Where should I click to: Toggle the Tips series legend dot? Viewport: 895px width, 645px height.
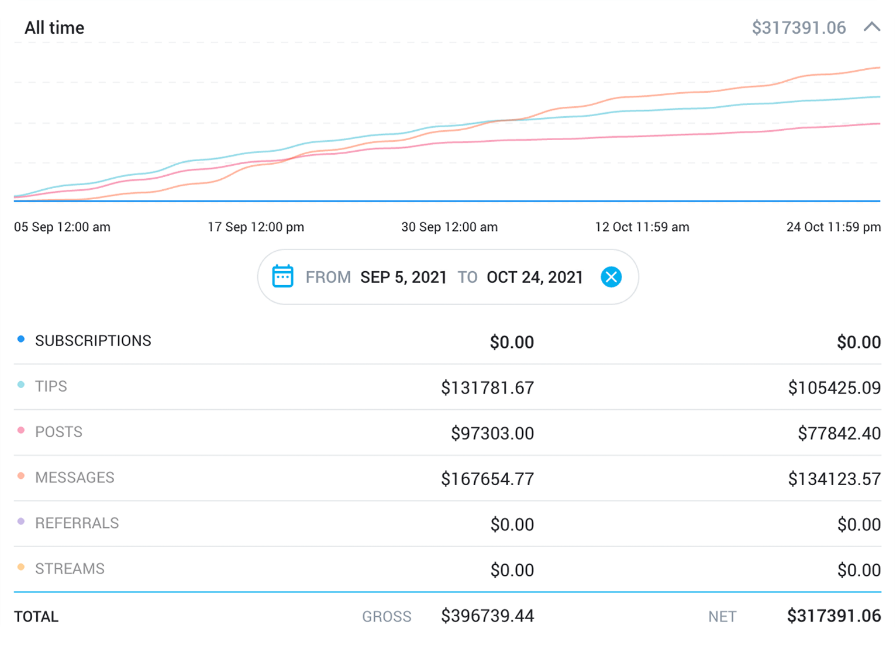21,385
